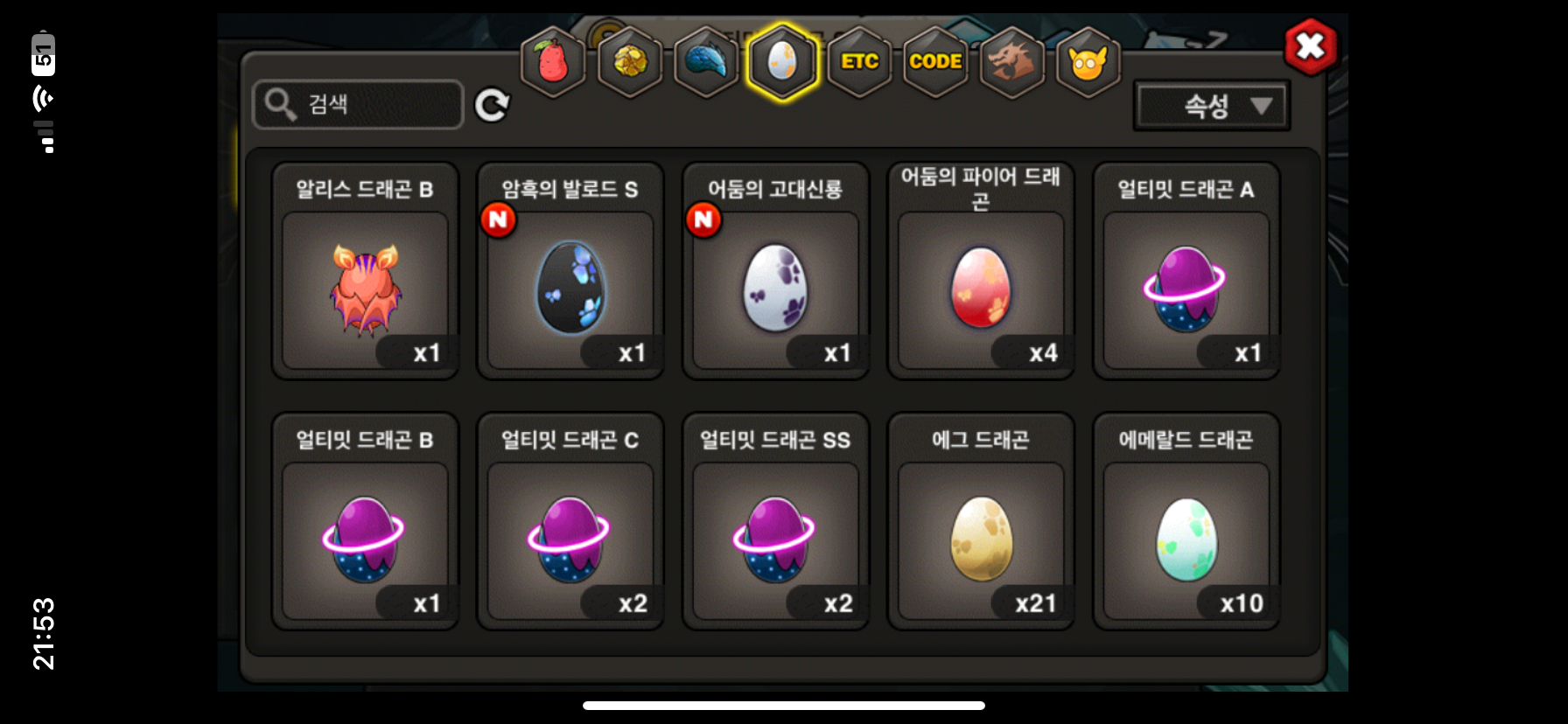1568x724 pixels.
Task: Choose the 어둠의 고대신룡 white egg
Action: click(775, 271)
